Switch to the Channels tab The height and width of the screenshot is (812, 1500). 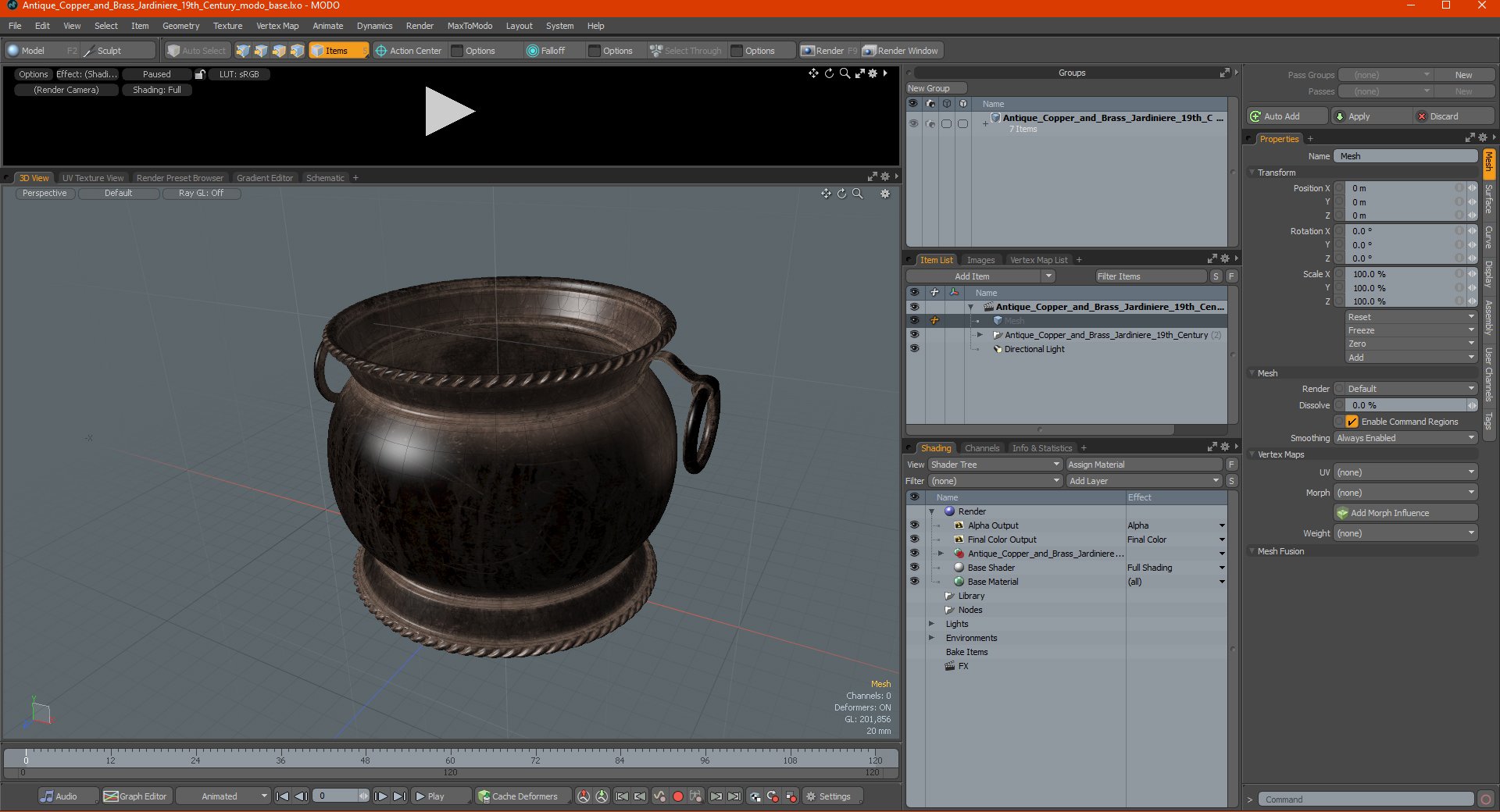coord(982,448)
